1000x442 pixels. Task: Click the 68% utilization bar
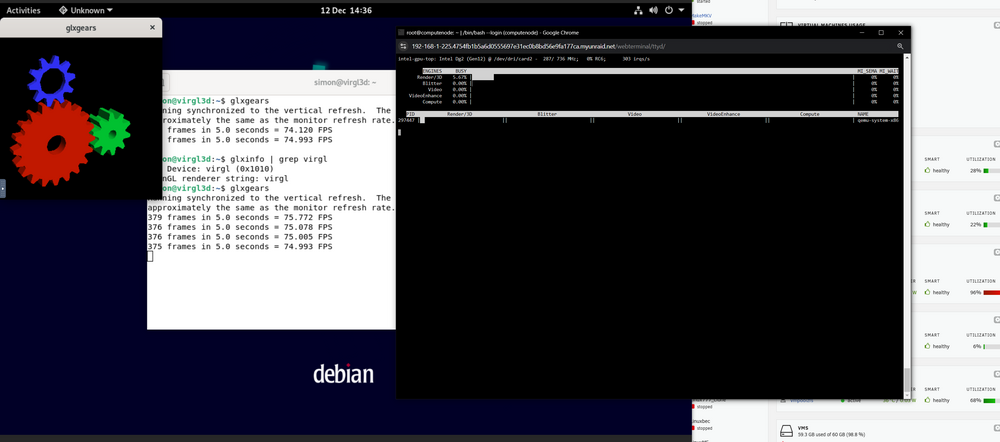point(992,401)
